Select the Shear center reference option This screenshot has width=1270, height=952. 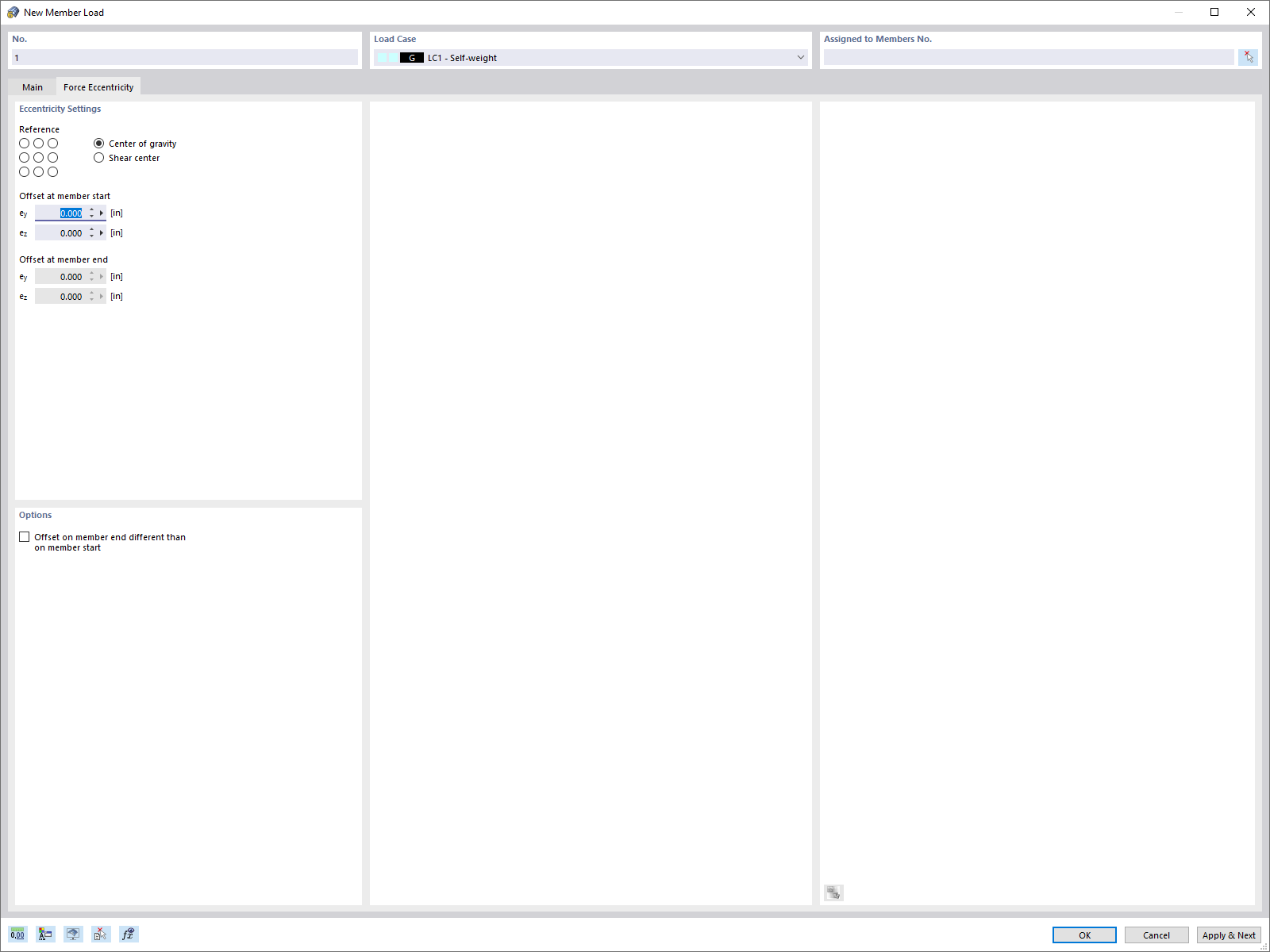[98, 157]
